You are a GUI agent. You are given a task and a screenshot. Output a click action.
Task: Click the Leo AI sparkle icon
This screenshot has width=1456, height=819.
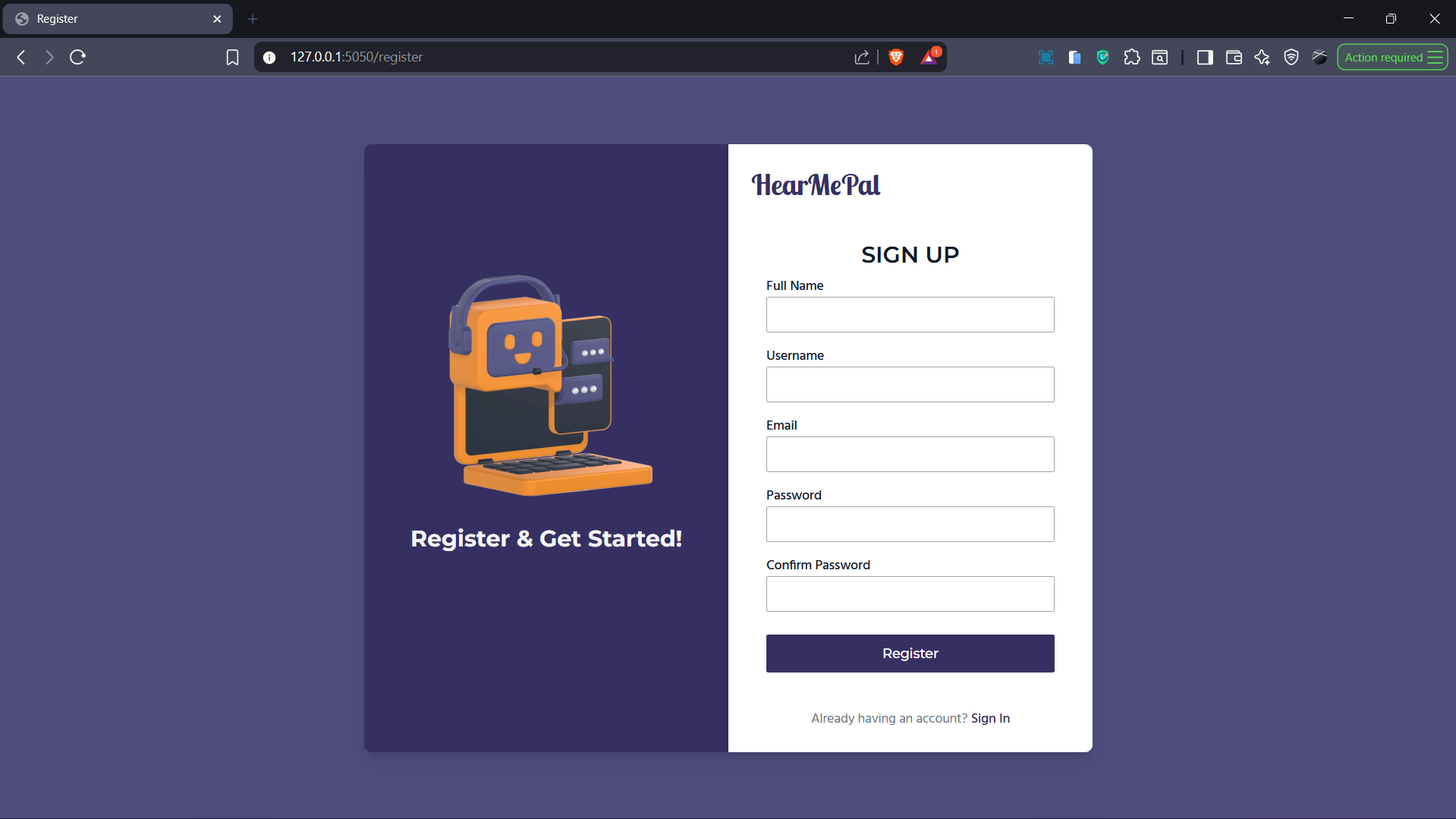coord(1262,57)
